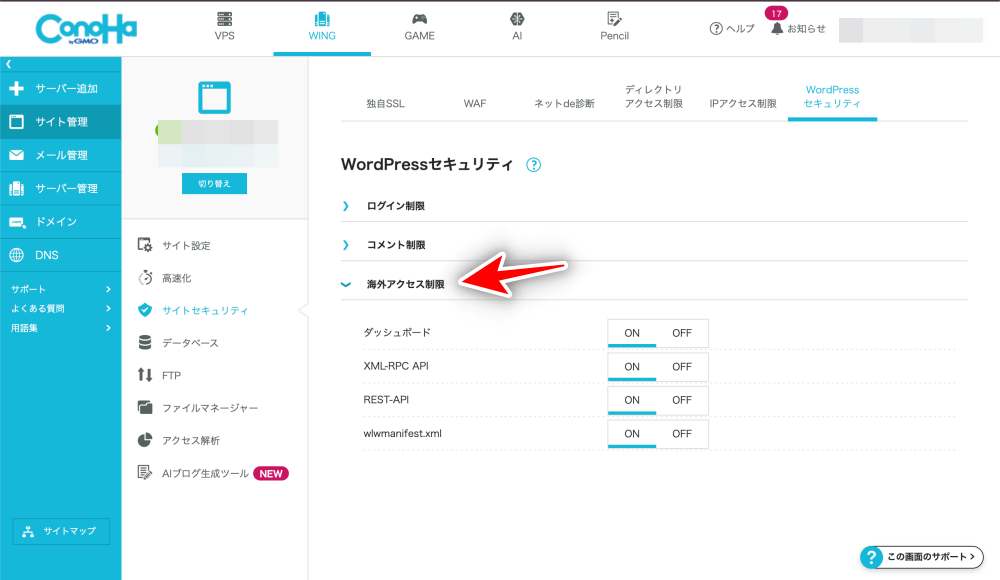Click the サイトマップ button
Image resolution: width=1000 pixels, height=580 pixels.
pyautogui.click(x=61, y=531)
